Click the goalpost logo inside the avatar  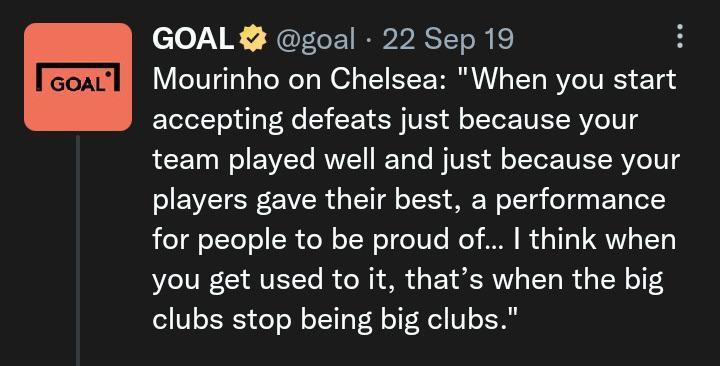point(78,77)
